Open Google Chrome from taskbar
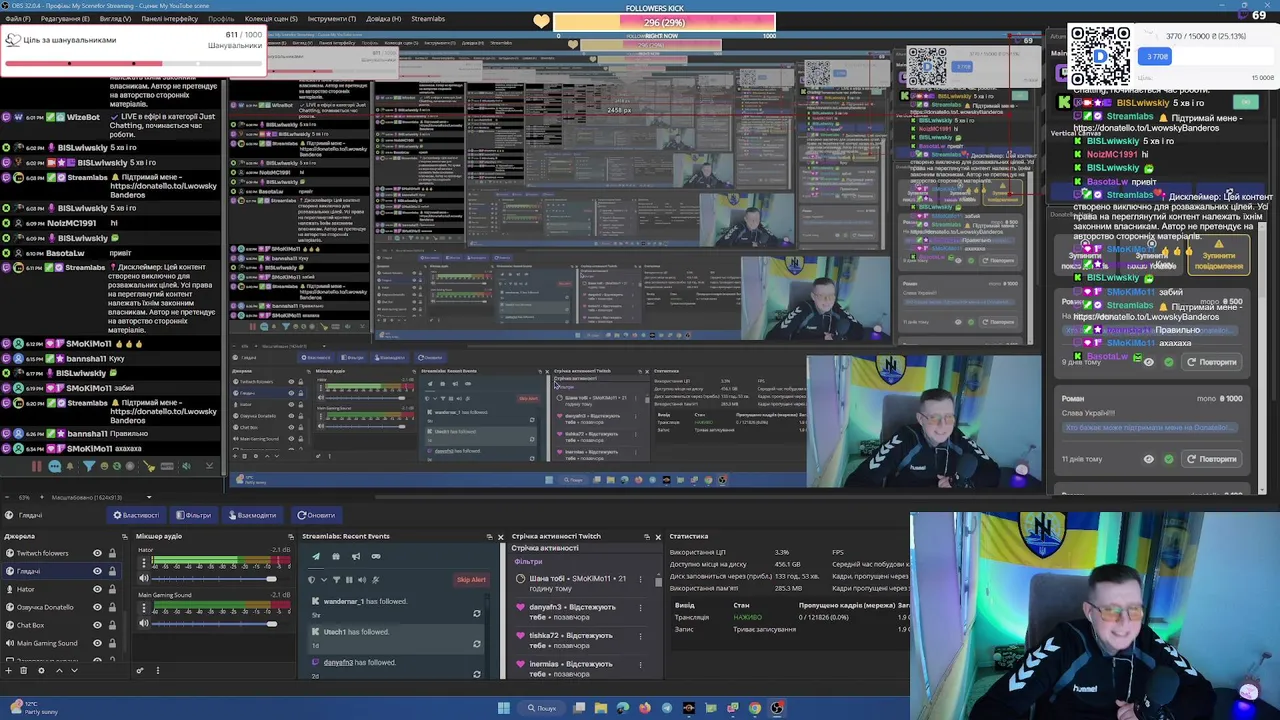The width and height of the screenshot is (1280, 720). click(x=755, y=708)
